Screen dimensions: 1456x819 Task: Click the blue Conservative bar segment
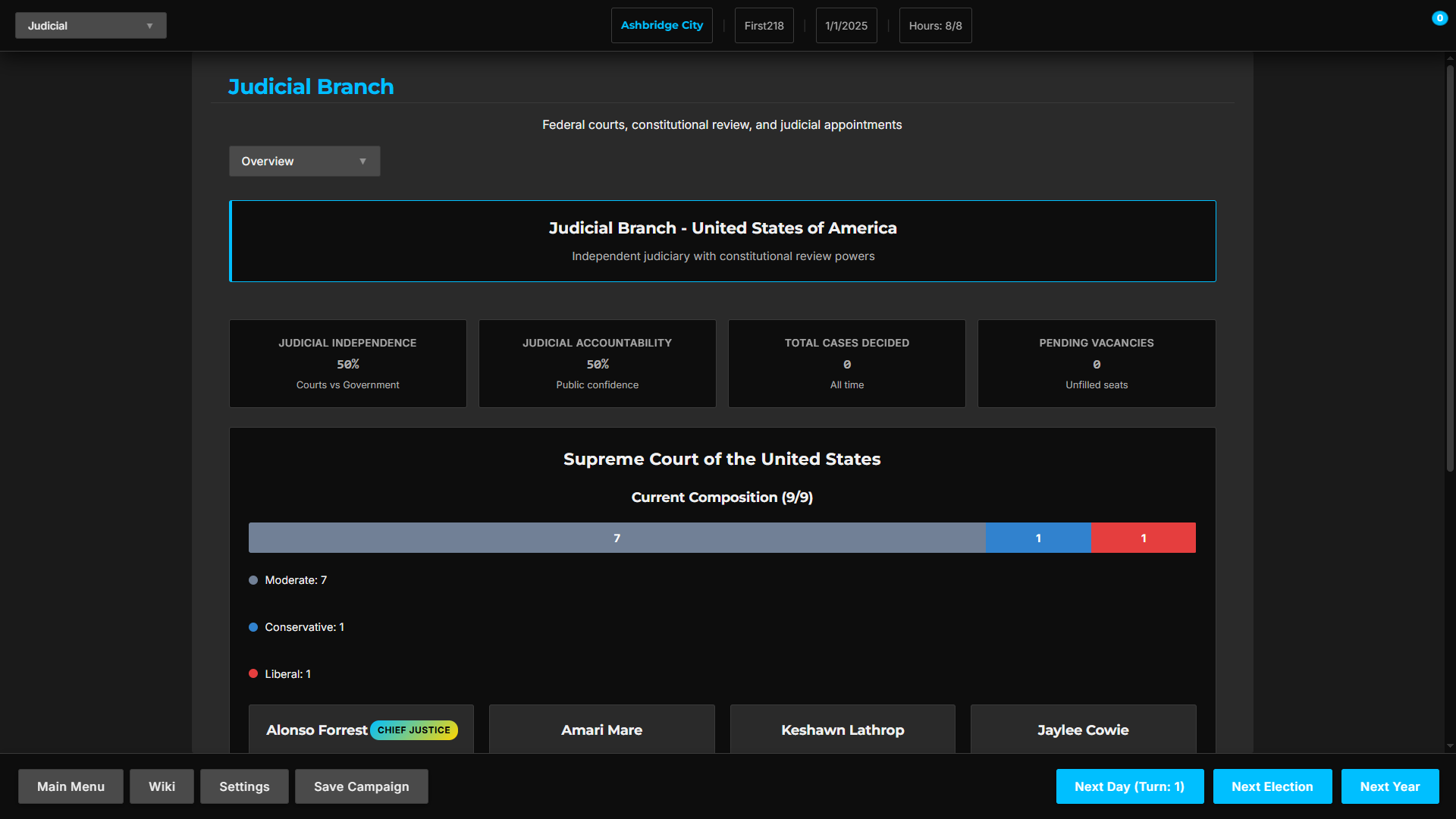(x=1038, y=538)
